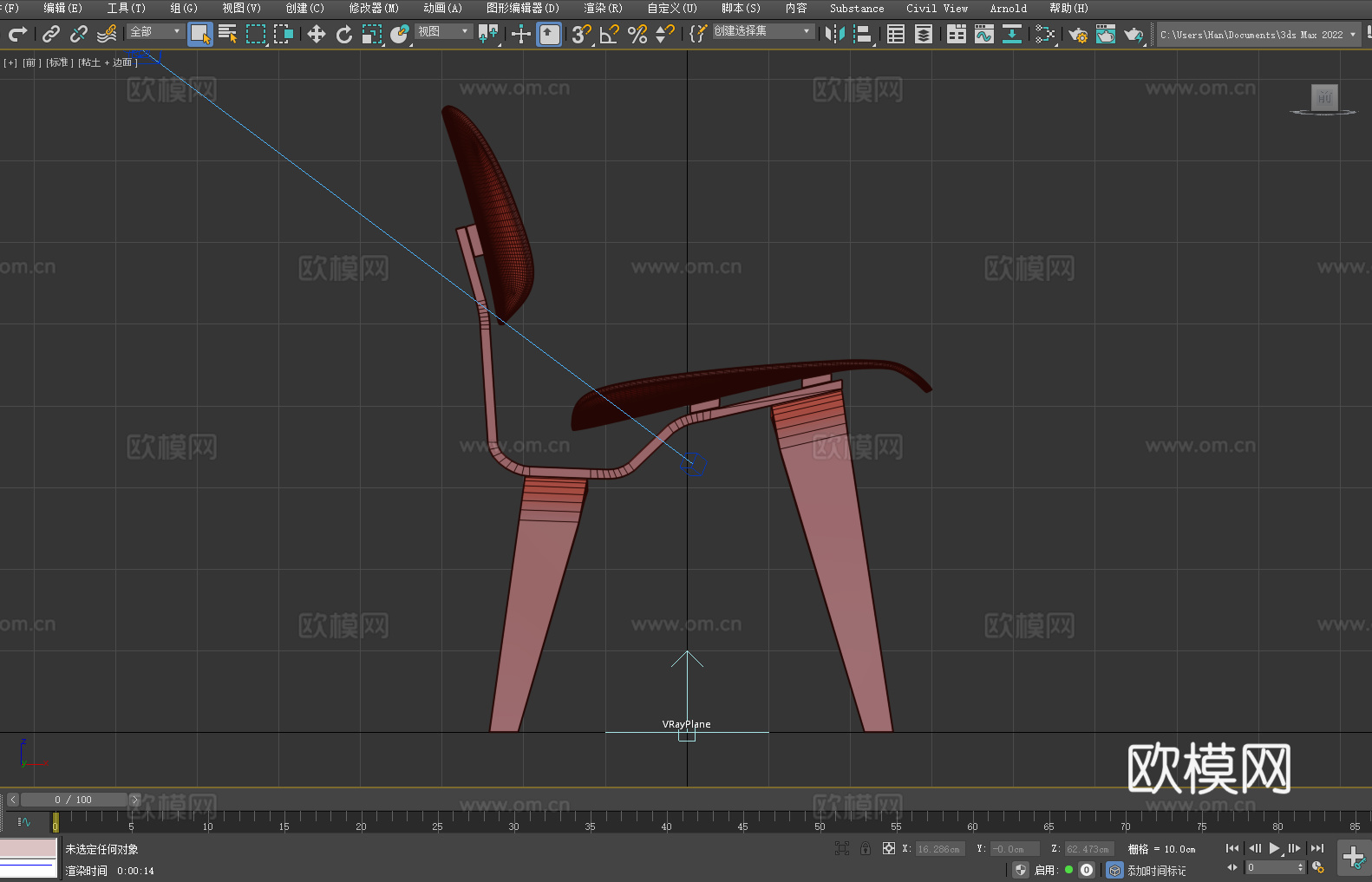Toggle Select and Manipulate

click(x=520, y=34)
